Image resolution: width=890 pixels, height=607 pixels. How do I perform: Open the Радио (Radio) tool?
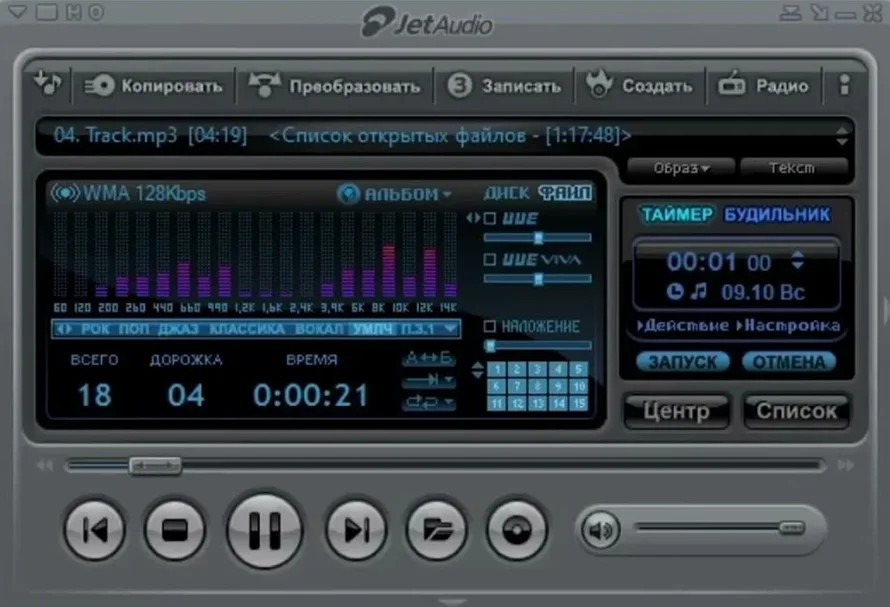(x=766, y=86)
